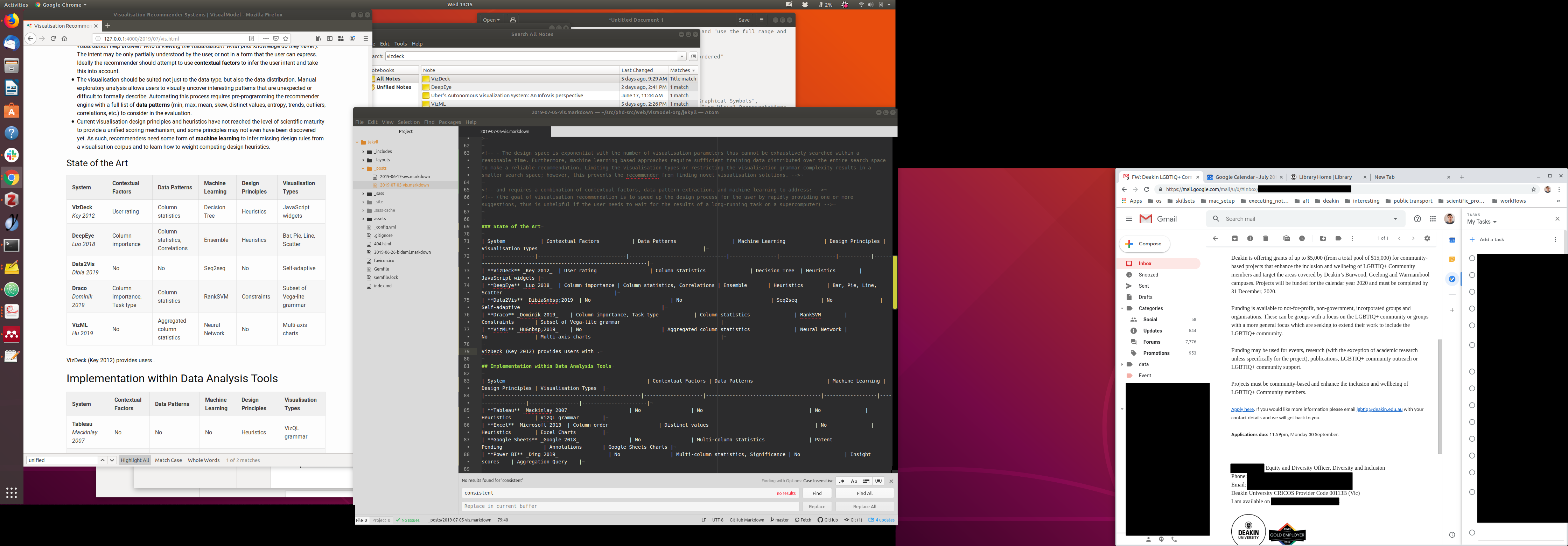Open the Packages menu in Atom
Screen dimensions: 1568x546
coord(449,122)
